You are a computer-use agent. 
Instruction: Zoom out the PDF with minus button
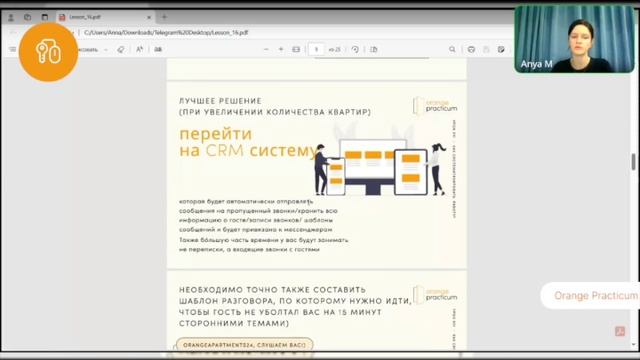click(266, 49)
